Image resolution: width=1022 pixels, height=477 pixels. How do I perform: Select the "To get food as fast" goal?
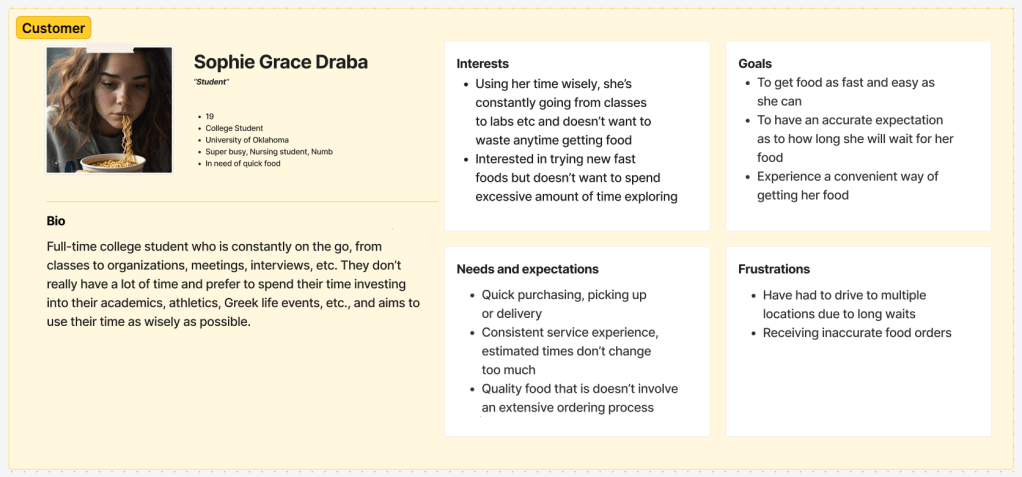[x=845, y=92]
